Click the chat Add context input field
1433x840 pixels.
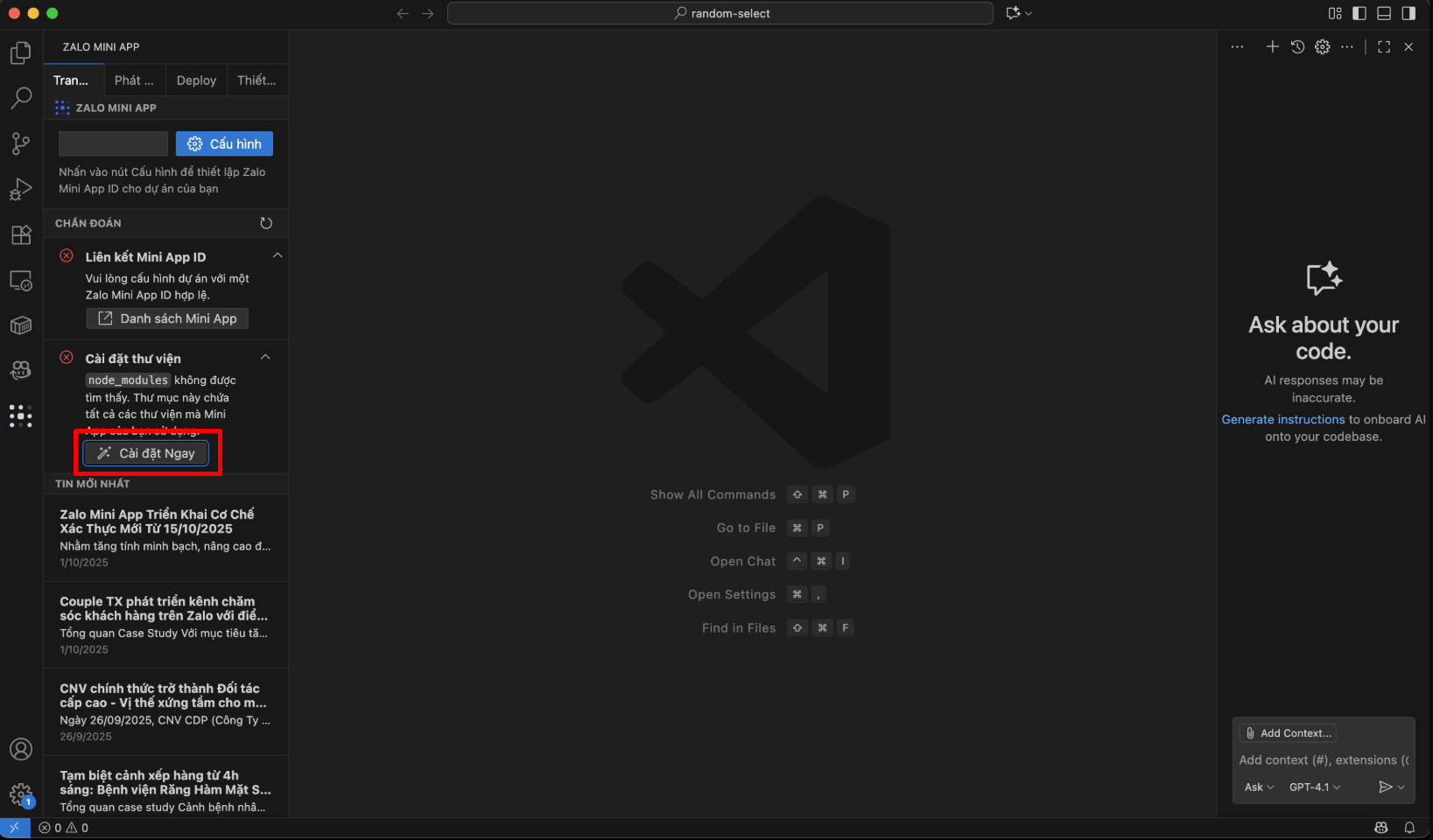coord(1322,760)
